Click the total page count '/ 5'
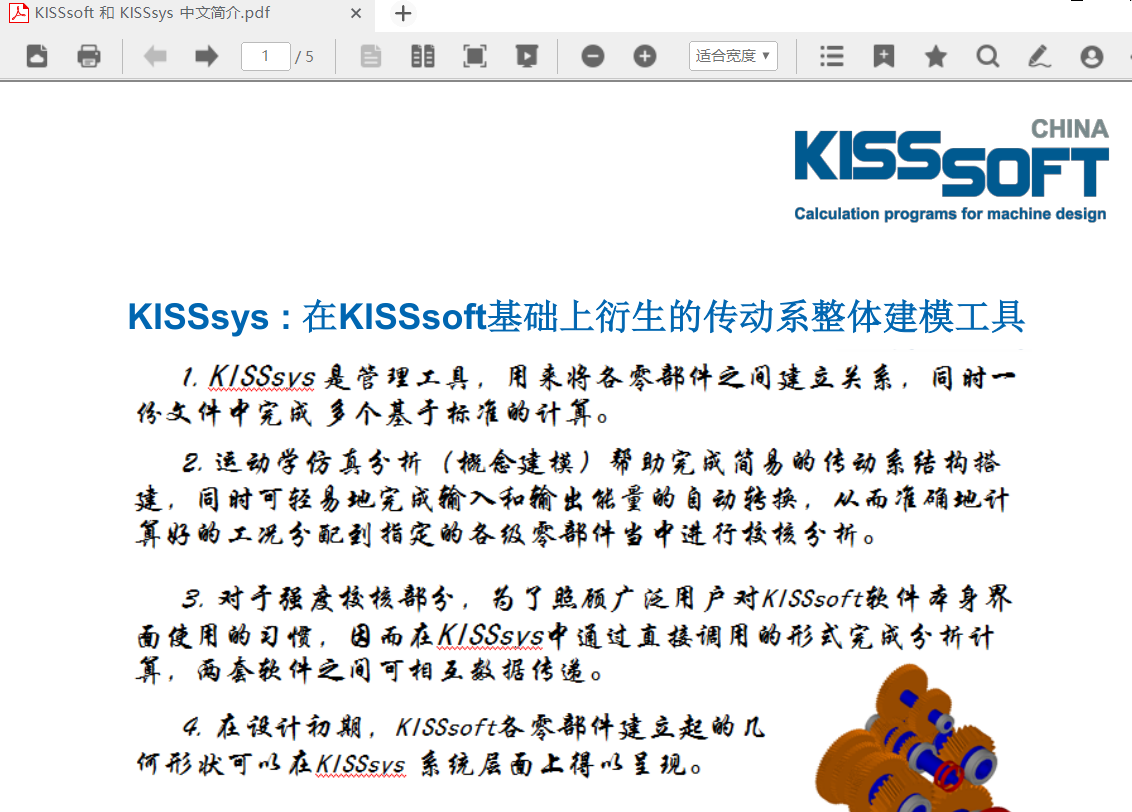 click(304, 56)
